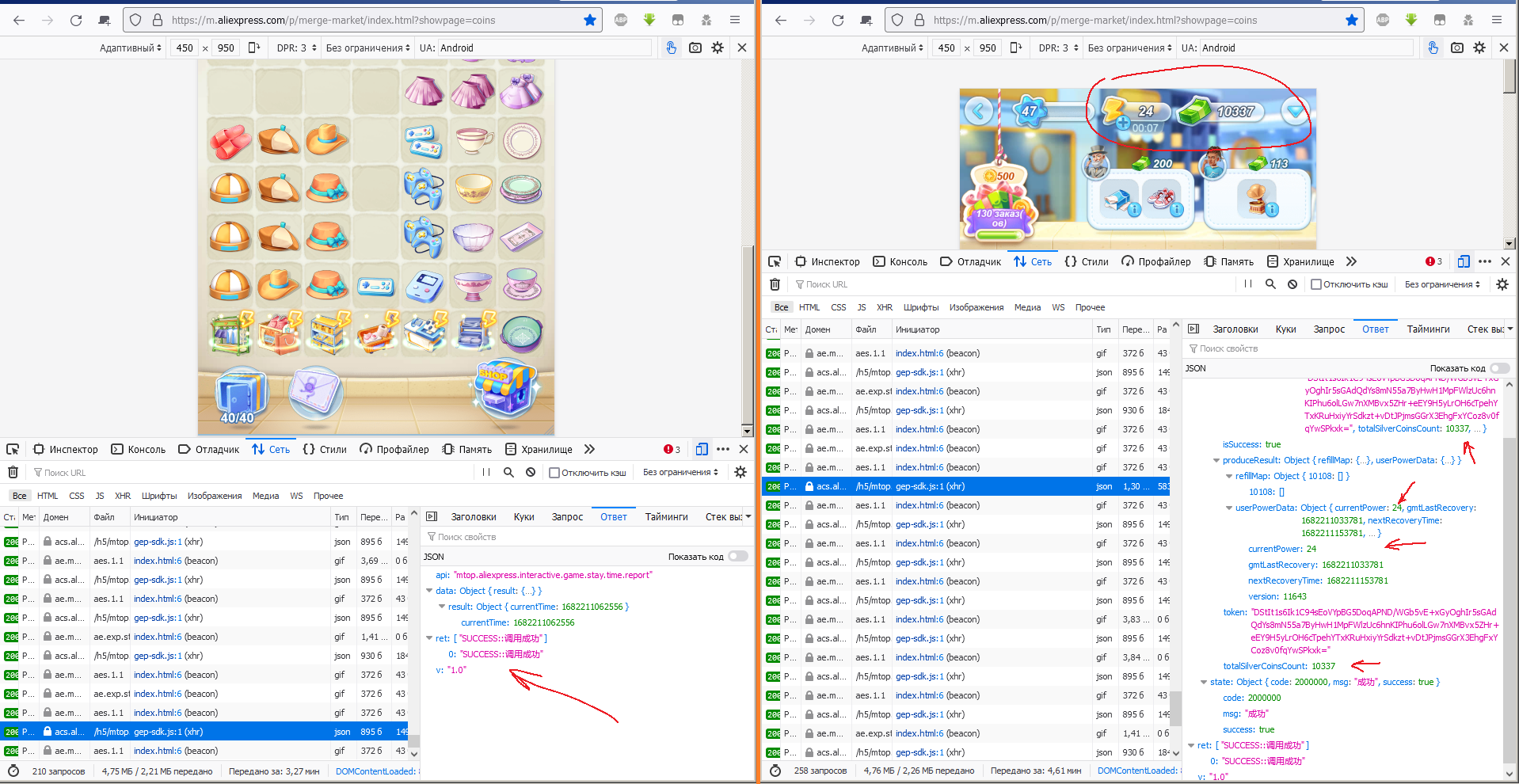Open the green downloads arrow in the right window toolbar
Image resolution: width=1519 pixels, height=784 pixels.
1411,21
